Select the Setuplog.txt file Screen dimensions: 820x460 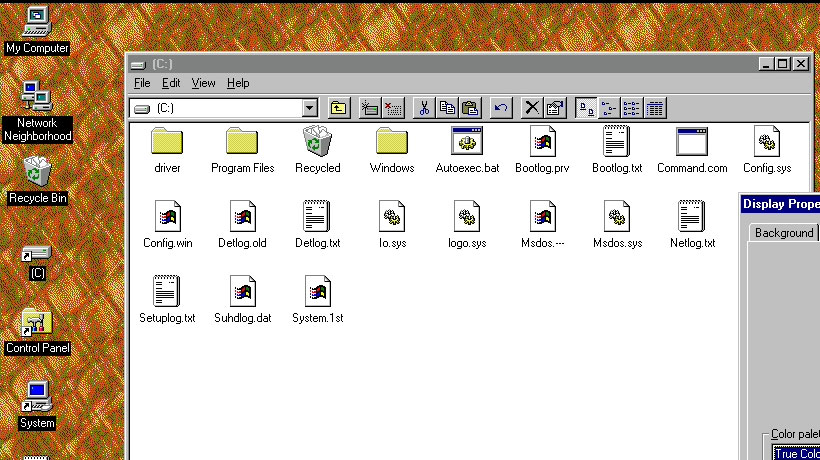tap(167, 300)
